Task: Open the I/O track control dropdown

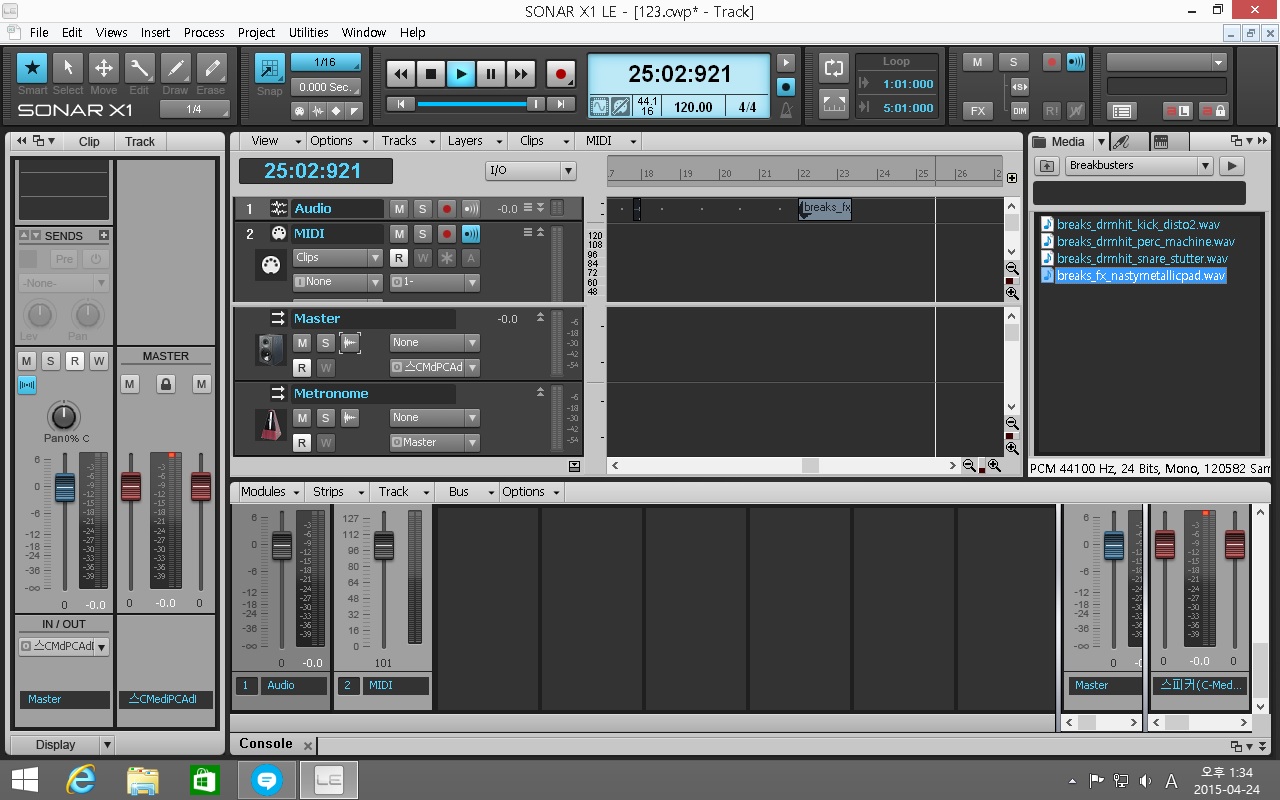Action: (531, 171)
